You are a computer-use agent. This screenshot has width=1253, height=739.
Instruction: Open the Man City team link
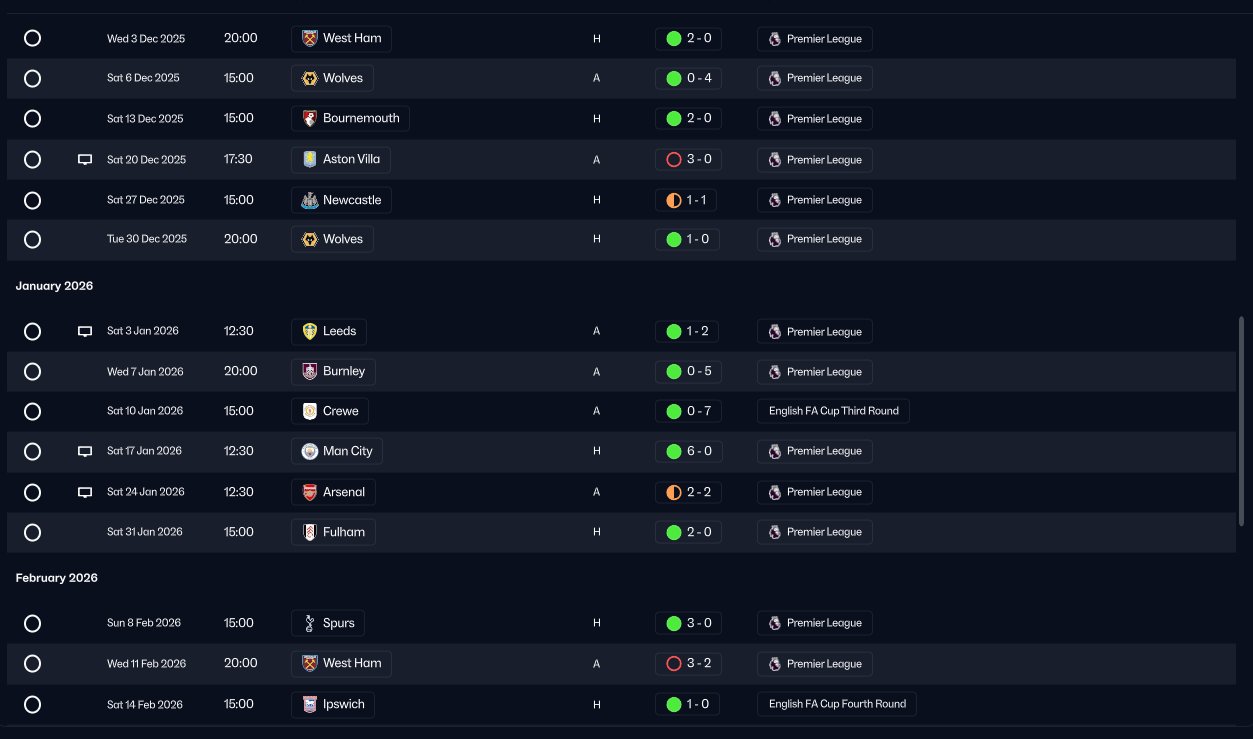click(347, 451)
